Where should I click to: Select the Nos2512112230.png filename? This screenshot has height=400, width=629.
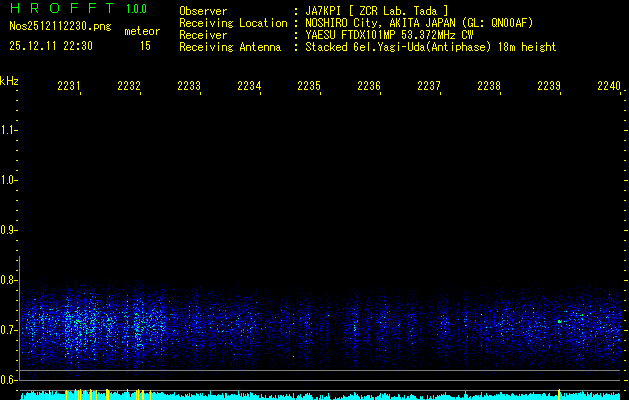(x=60, y=27)
